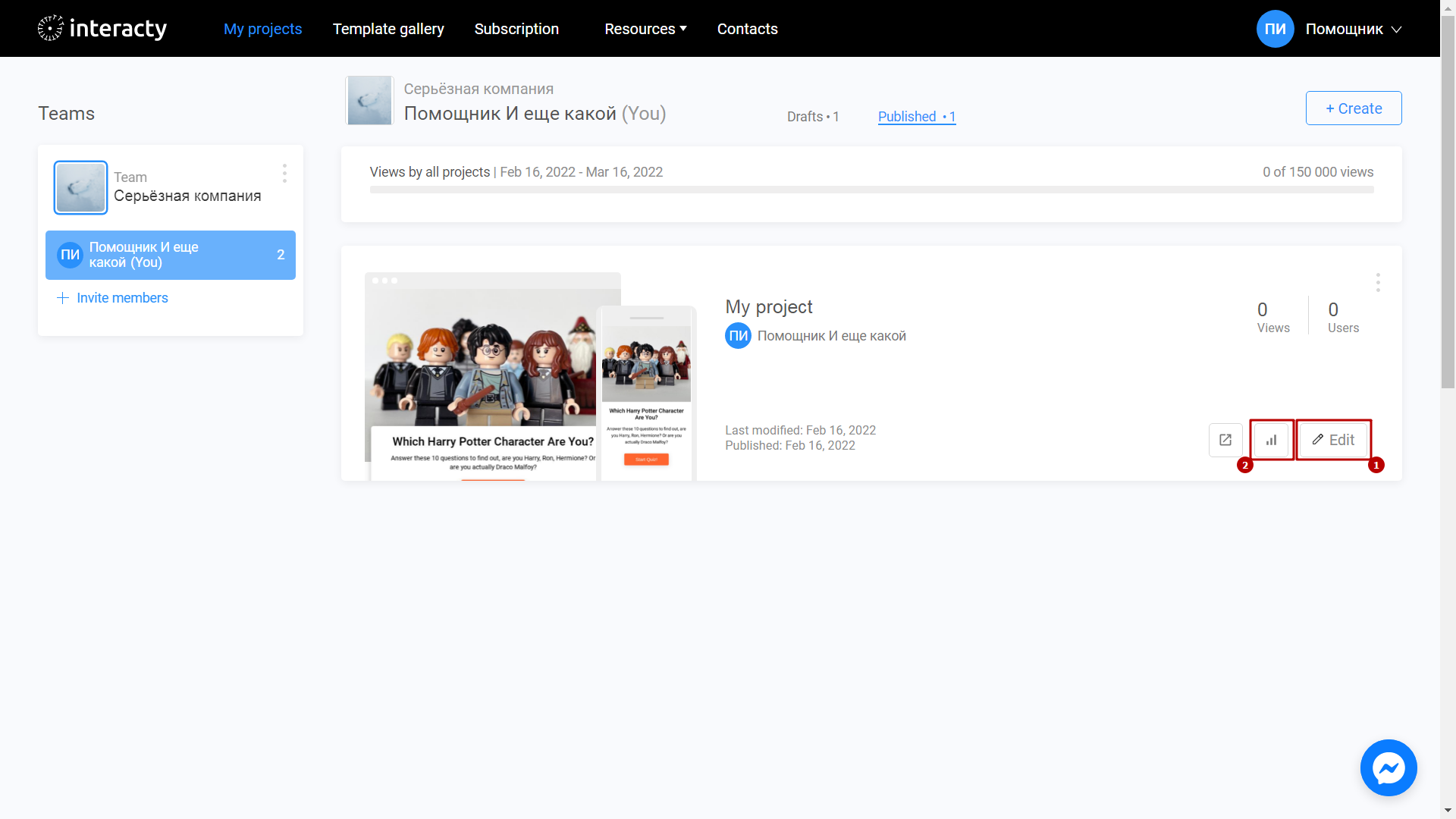Click the + Create button
Screen dimensions: 1456x819
pos(1353,108)
